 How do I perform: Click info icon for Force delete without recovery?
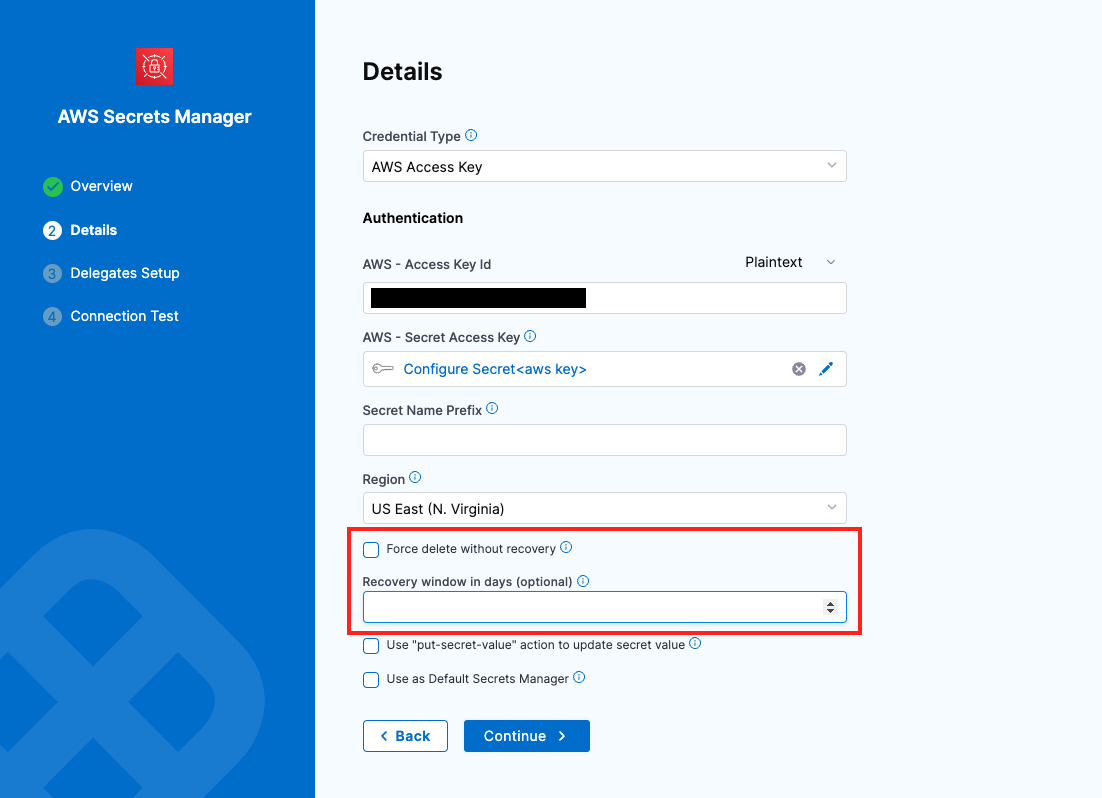[x=566, y=547]
